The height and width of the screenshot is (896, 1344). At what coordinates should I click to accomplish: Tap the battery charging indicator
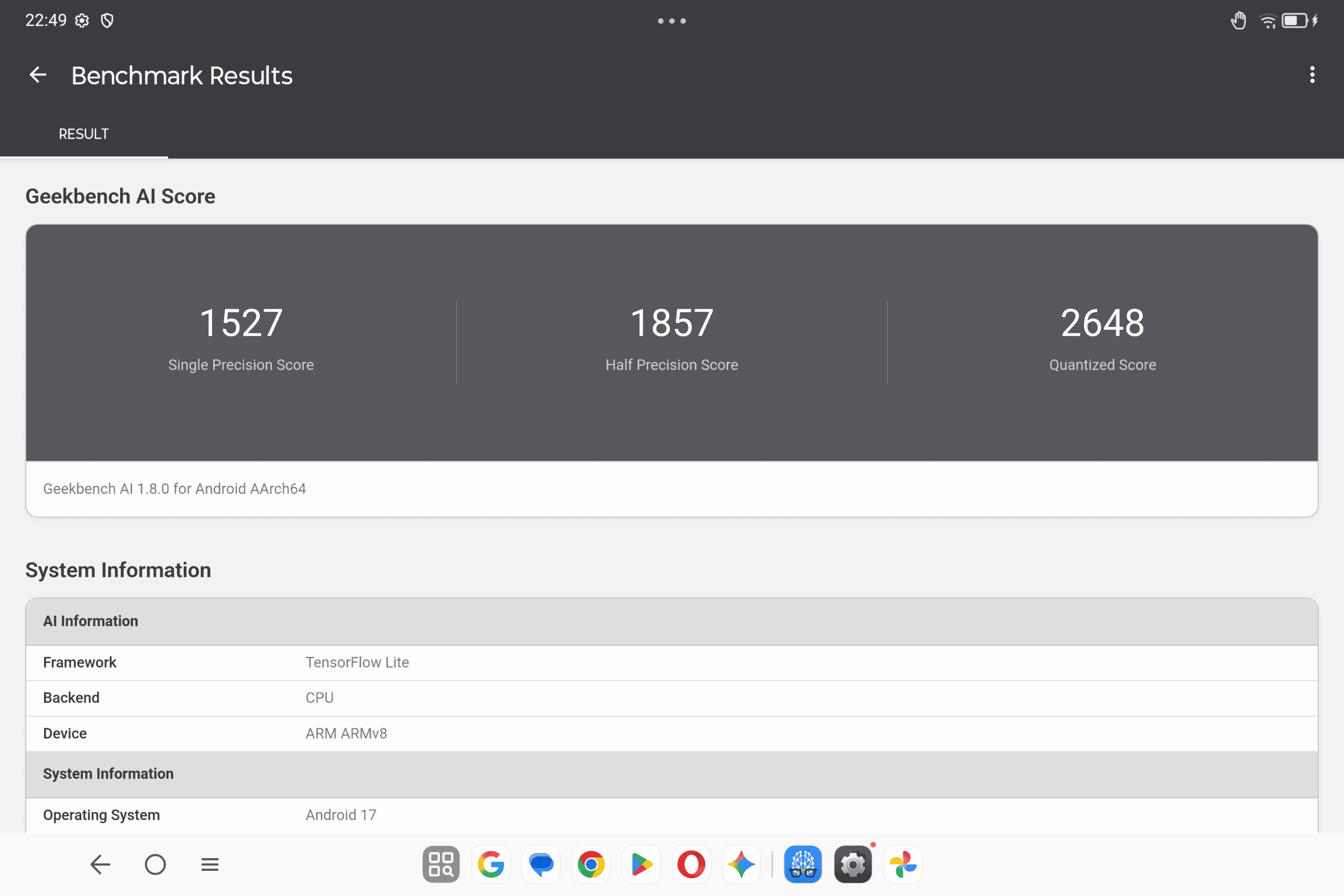pyautogui.click(x=1299, y=21)
